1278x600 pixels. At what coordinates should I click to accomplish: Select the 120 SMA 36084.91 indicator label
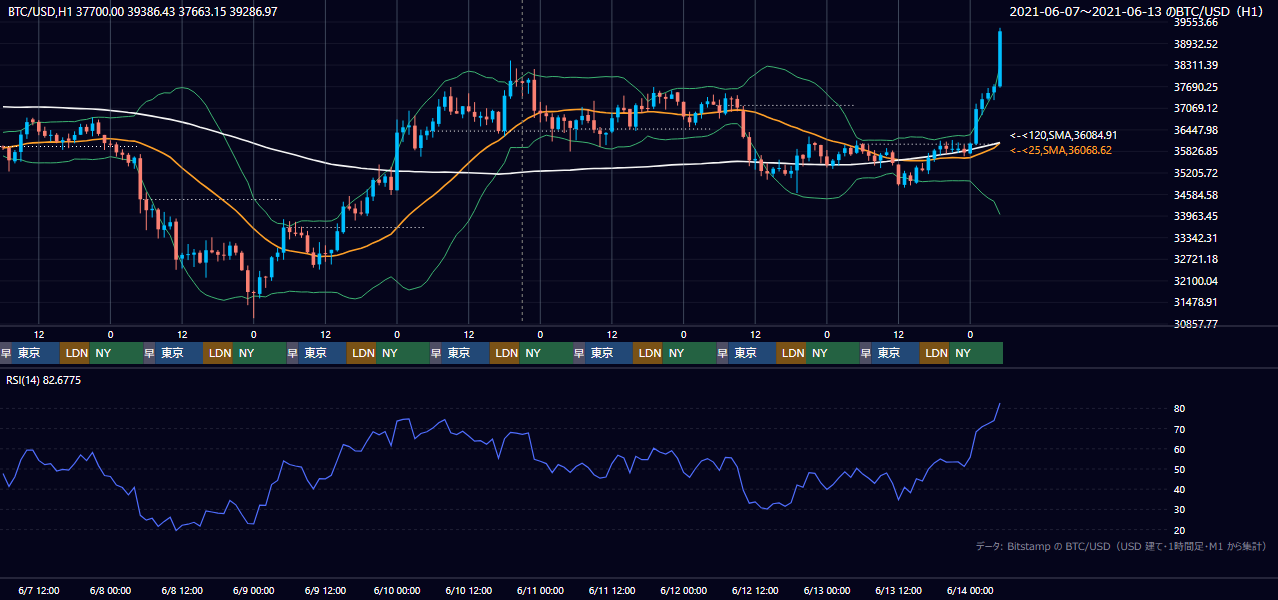[1063, 135]
